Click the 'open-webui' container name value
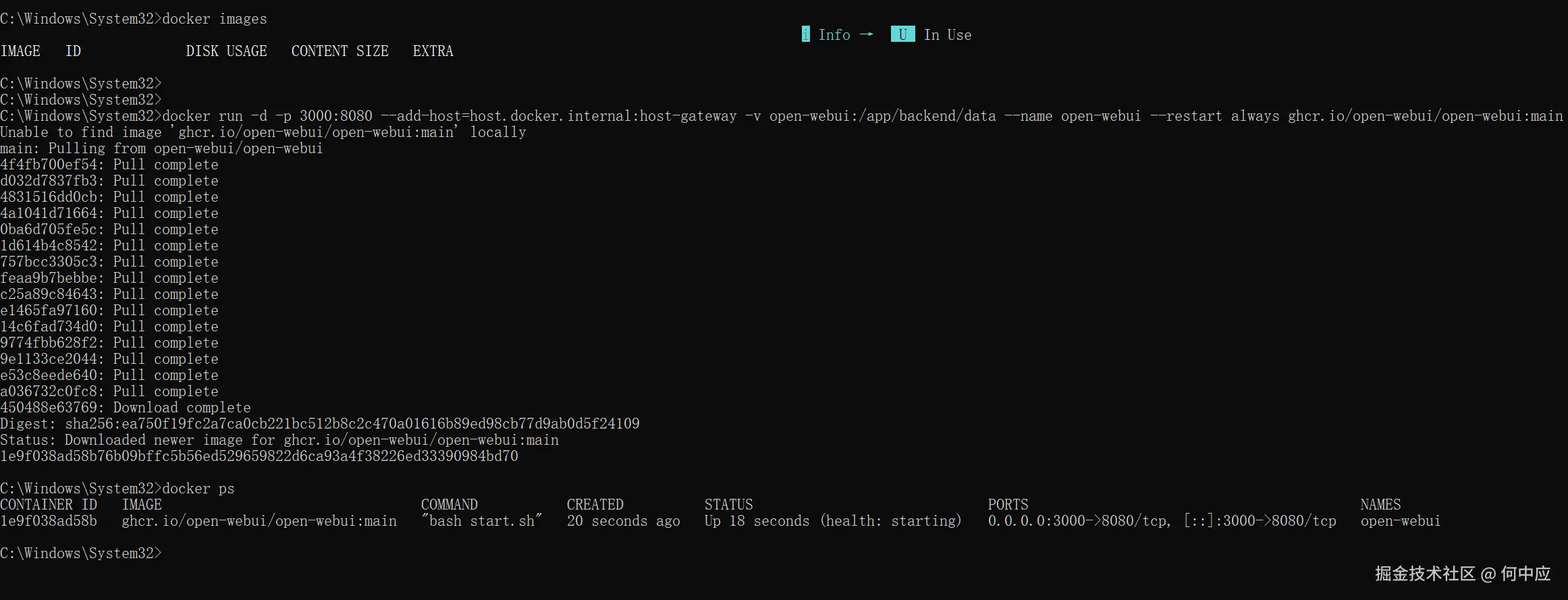This screenshot has width=1568, height=600. 1401,521
